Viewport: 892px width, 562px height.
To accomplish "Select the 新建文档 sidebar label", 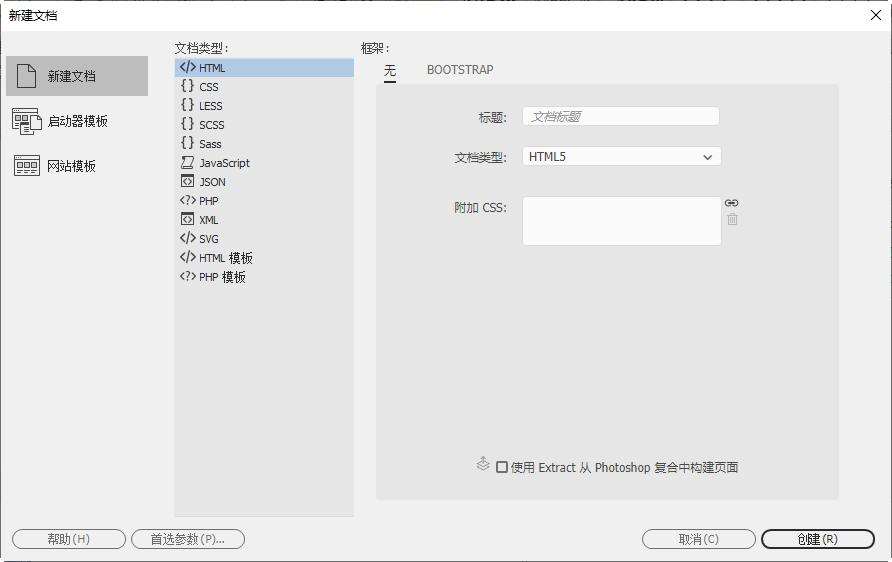I will point(72,76).
